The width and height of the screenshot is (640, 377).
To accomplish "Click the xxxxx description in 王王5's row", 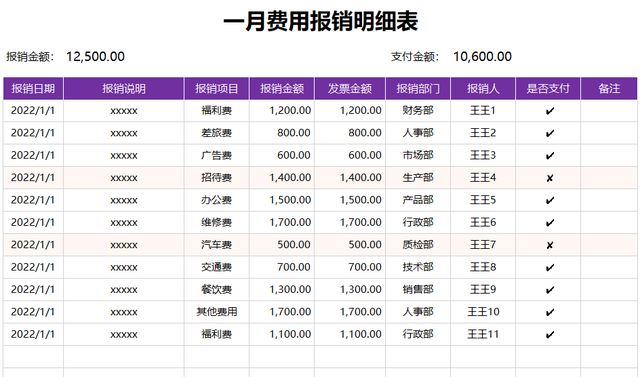I will pos(124,200).
